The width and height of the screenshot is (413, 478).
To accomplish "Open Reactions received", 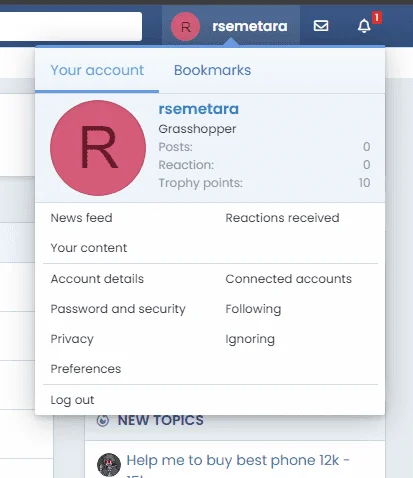I will coord(282,218).
